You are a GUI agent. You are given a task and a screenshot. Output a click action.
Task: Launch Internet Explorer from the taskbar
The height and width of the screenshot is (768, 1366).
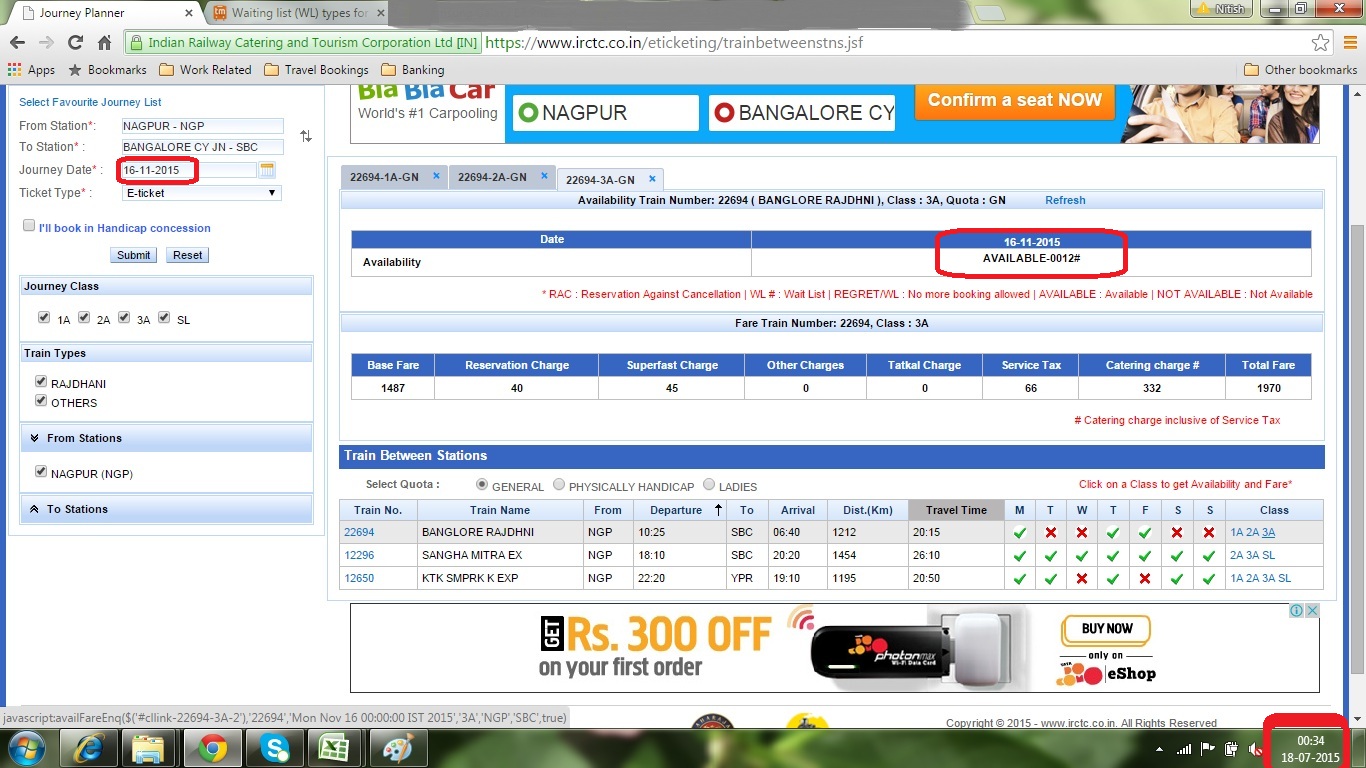point(88,748)
